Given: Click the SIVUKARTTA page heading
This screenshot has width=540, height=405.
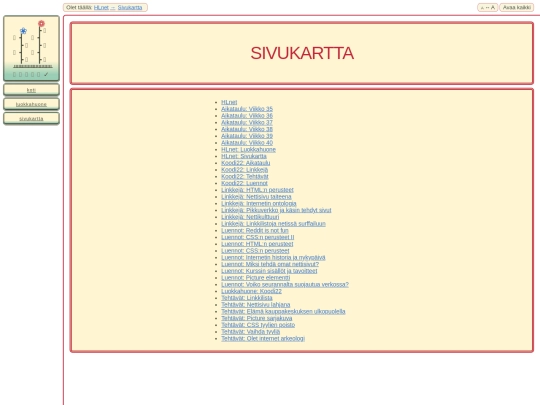Looking at the screenshot, I should [x=302, y=53].
